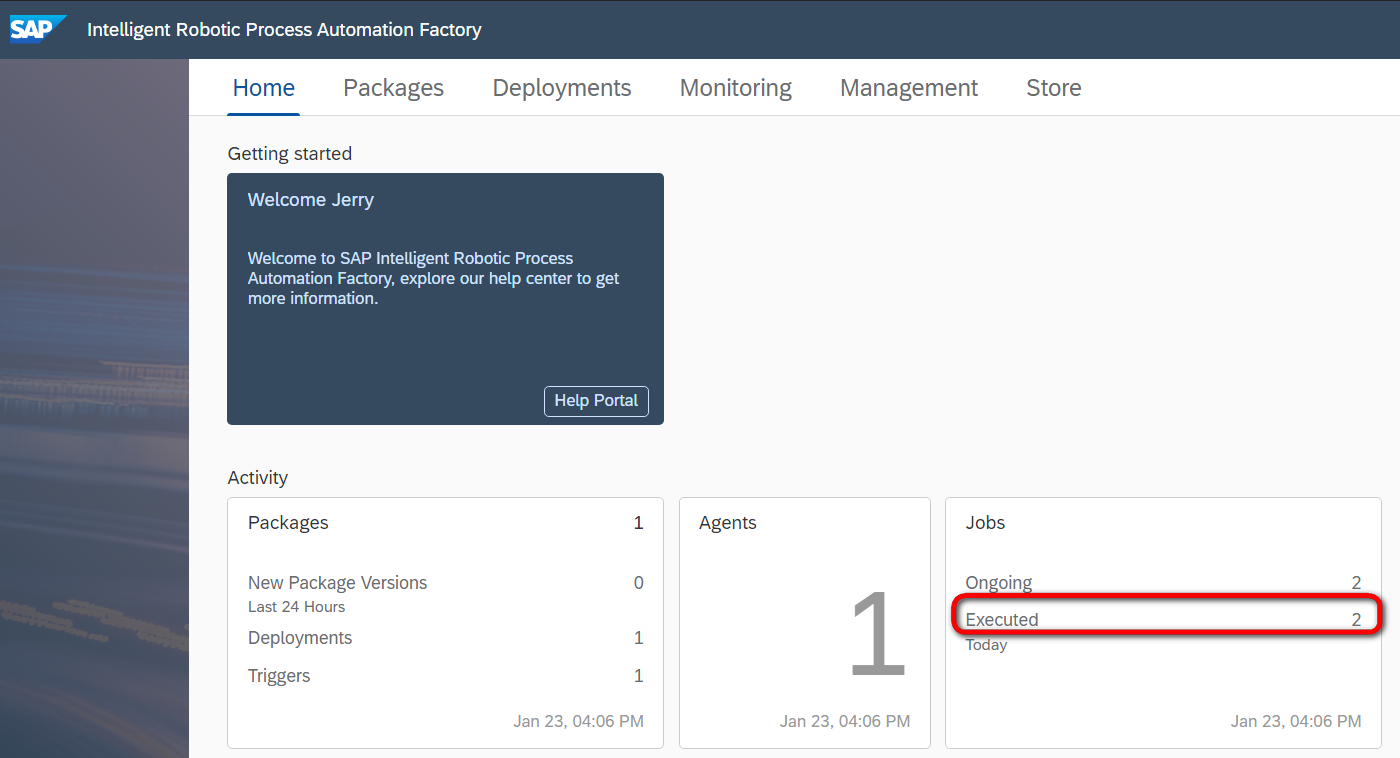Open Deployments row in Packages tile
This screenshot has height=758, width=1400.
point(445,638)
